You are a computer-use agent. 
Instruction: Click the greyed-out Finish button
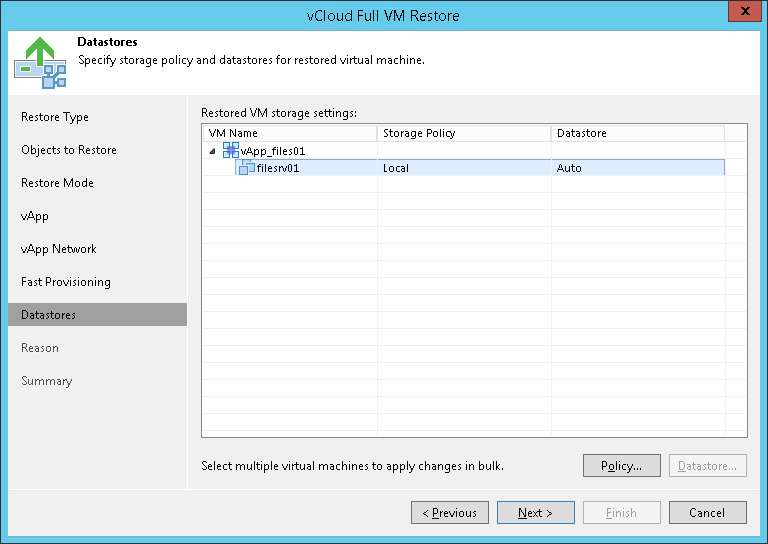click(622, 513)
